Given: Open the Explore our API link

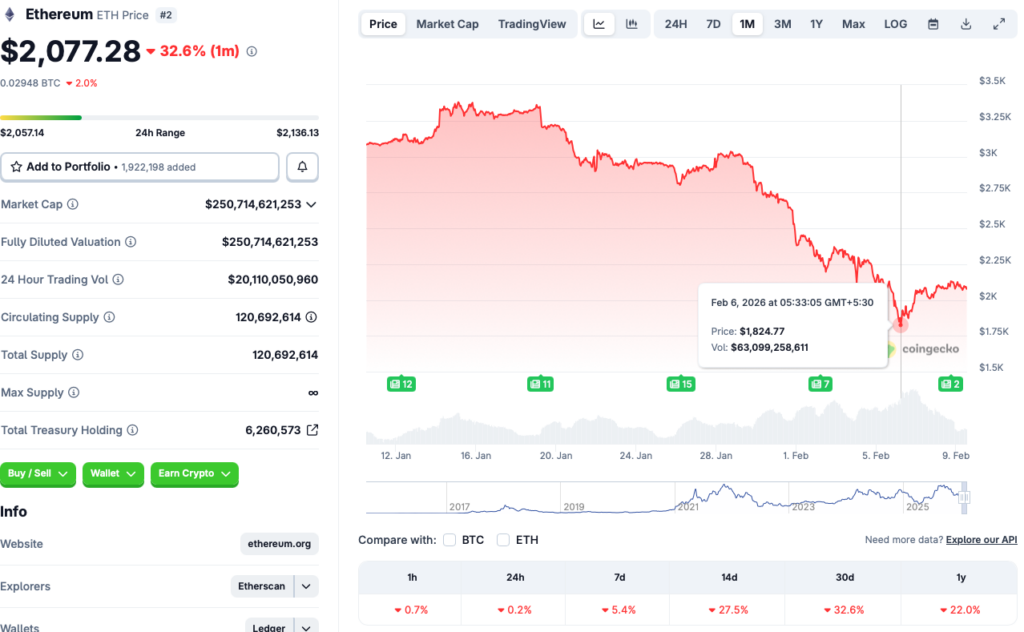Looking at the screenshot, I should pyautogui.click(x=981, y=539).
